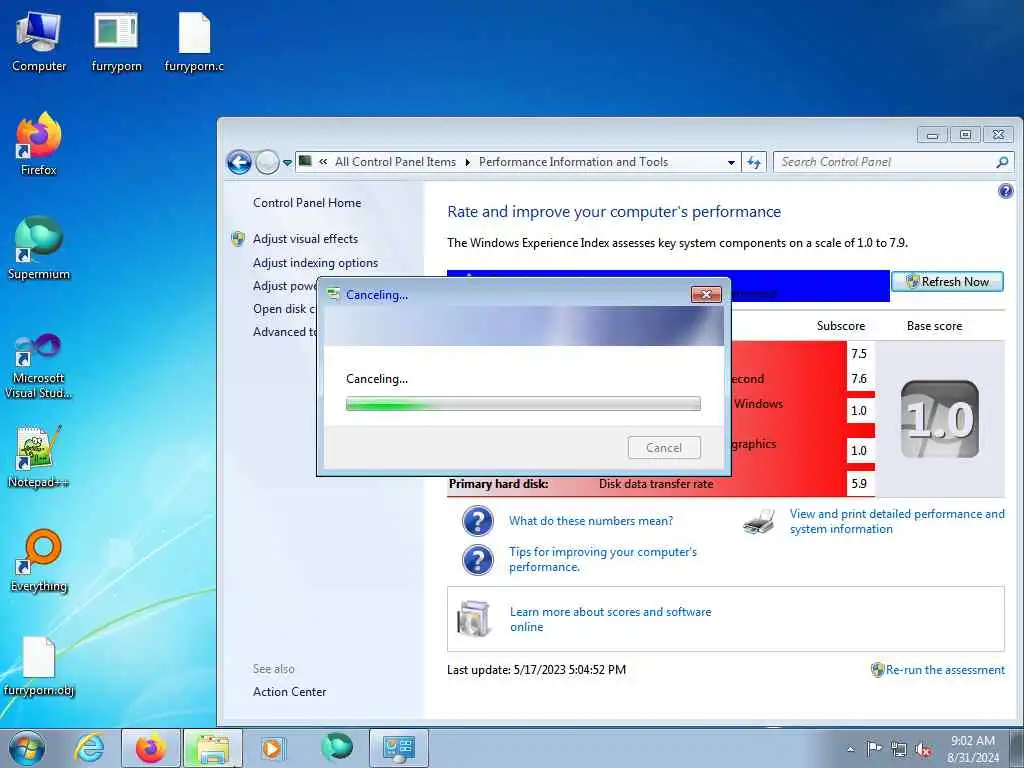Click the forward navigation button
This screenshot has height=768, width=1024.
(x=267, y=162)
